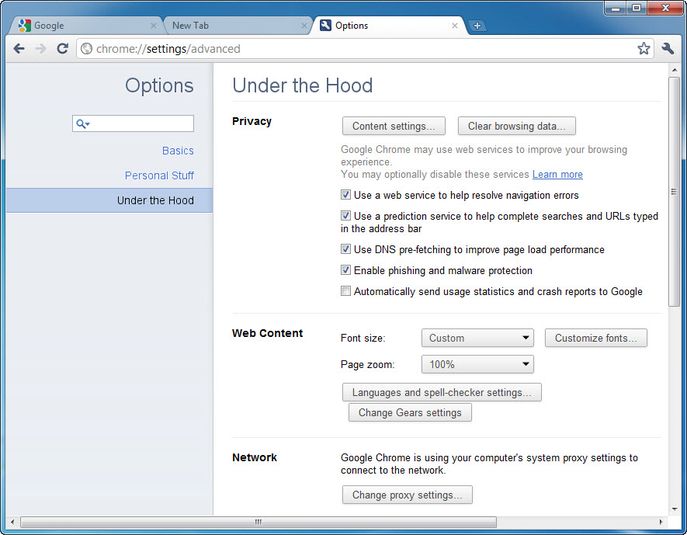This screenshot has width=687, height=535.
Task: Switch to the New Tab tab
Action: pyautogui.click(x=237, y=26)
